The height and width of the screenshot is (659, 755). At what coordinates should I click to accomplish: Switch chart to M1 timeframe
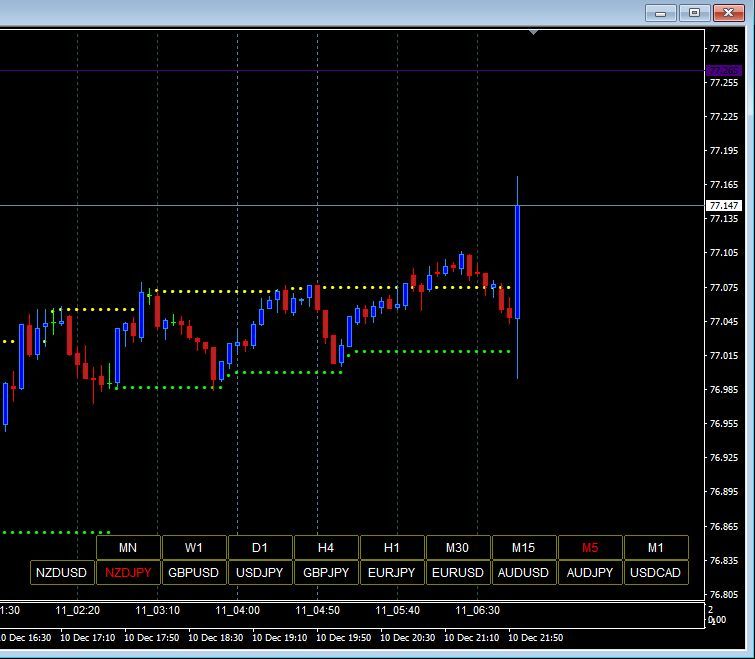[656, 547]
